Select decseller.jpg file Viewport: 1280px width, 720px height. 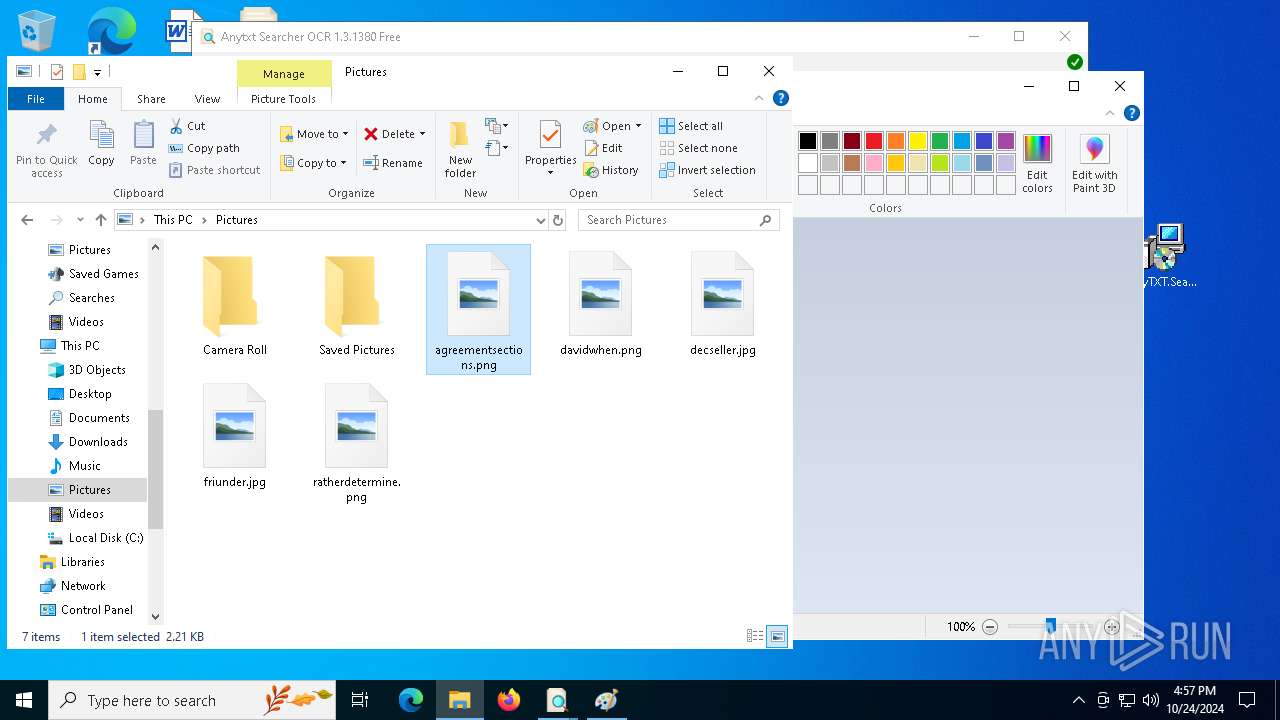(723, 305)
